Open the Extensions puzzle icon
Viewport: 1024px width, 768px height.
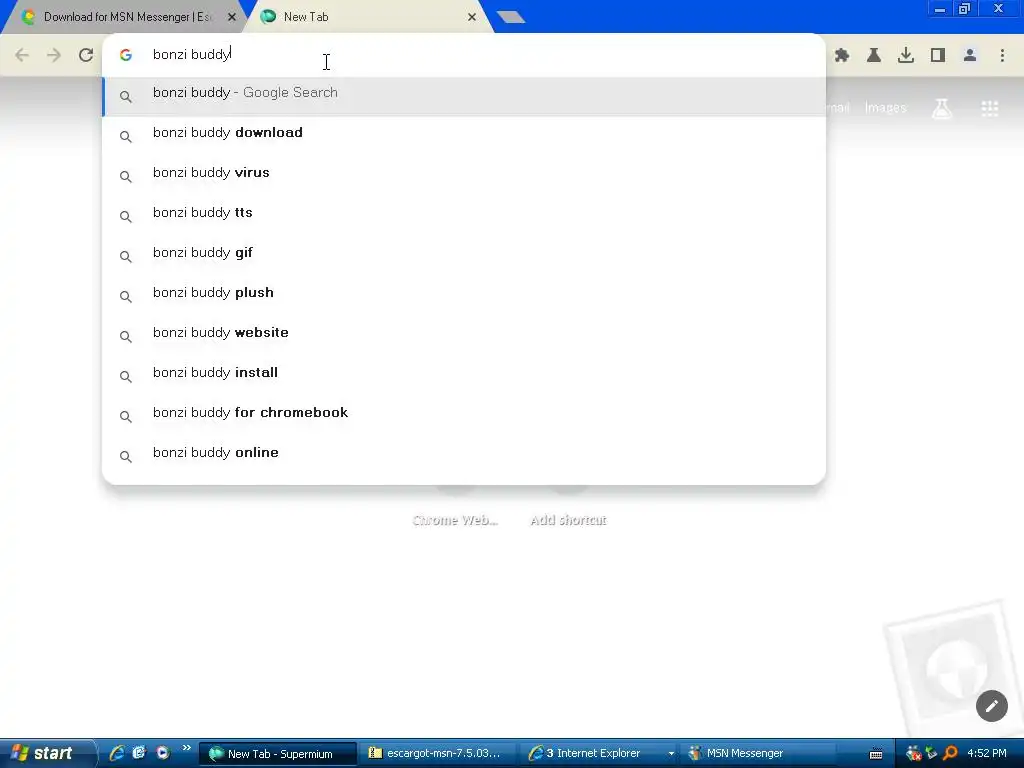[x=842, y=55]
